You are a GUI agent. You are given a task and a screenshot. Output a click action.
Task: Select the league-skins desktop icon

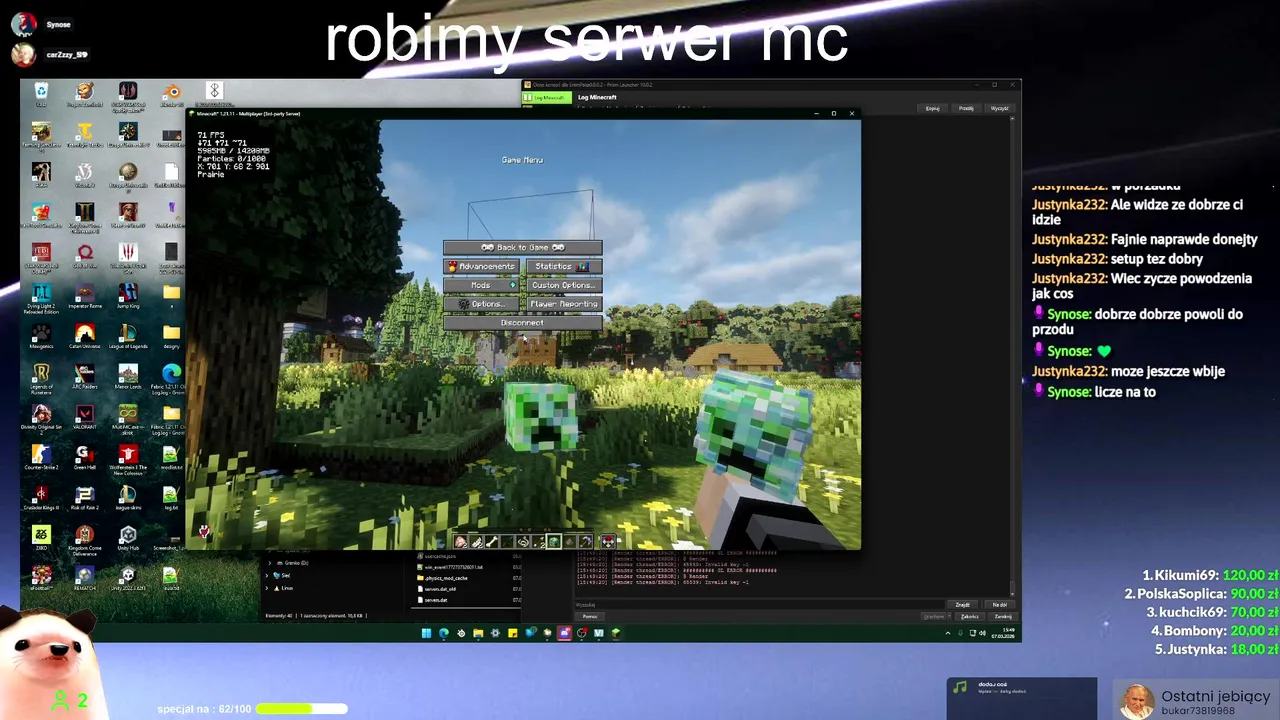[128, 497]
